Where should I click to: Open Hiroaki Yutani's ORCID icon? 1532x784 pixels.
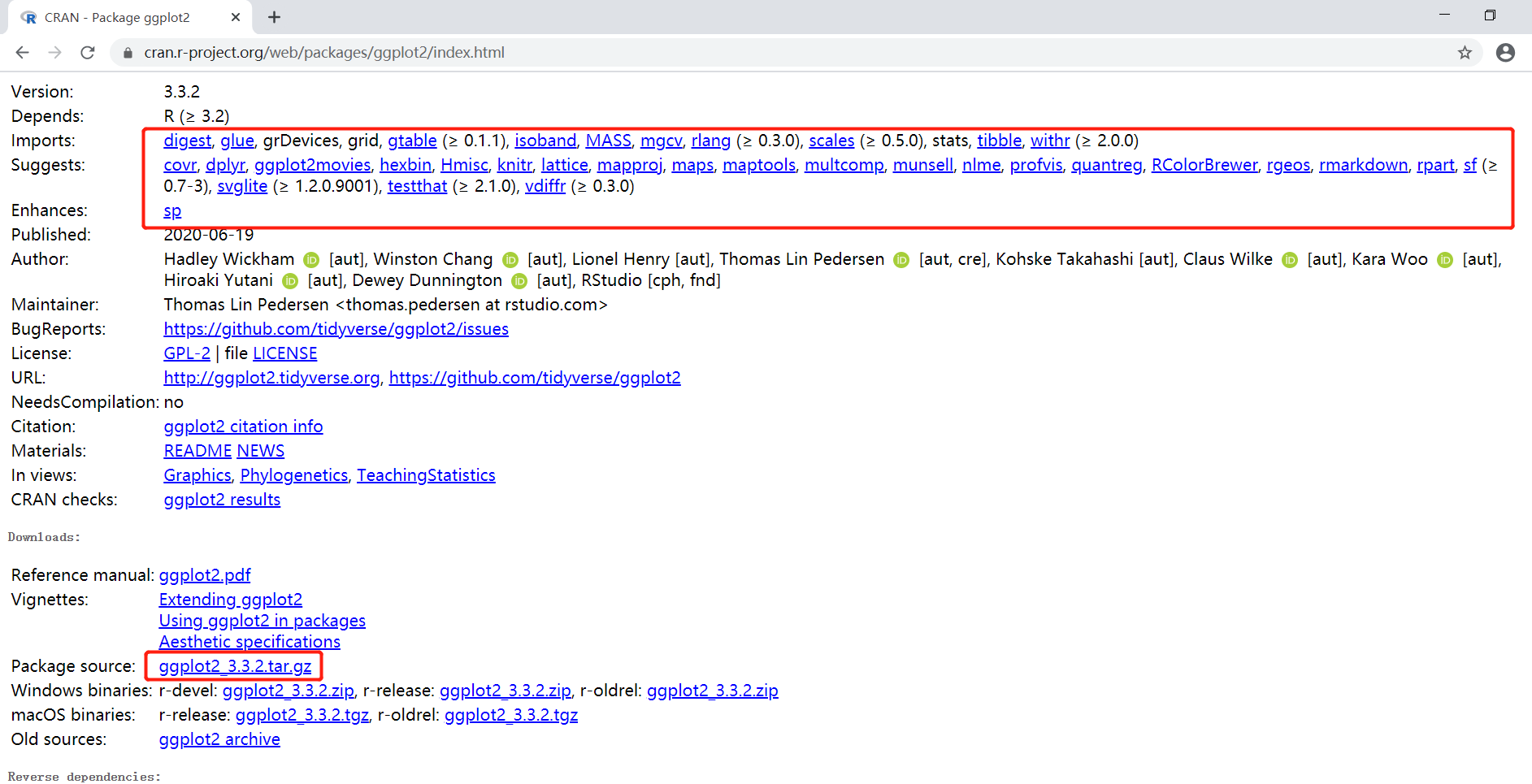pos(290,281)
